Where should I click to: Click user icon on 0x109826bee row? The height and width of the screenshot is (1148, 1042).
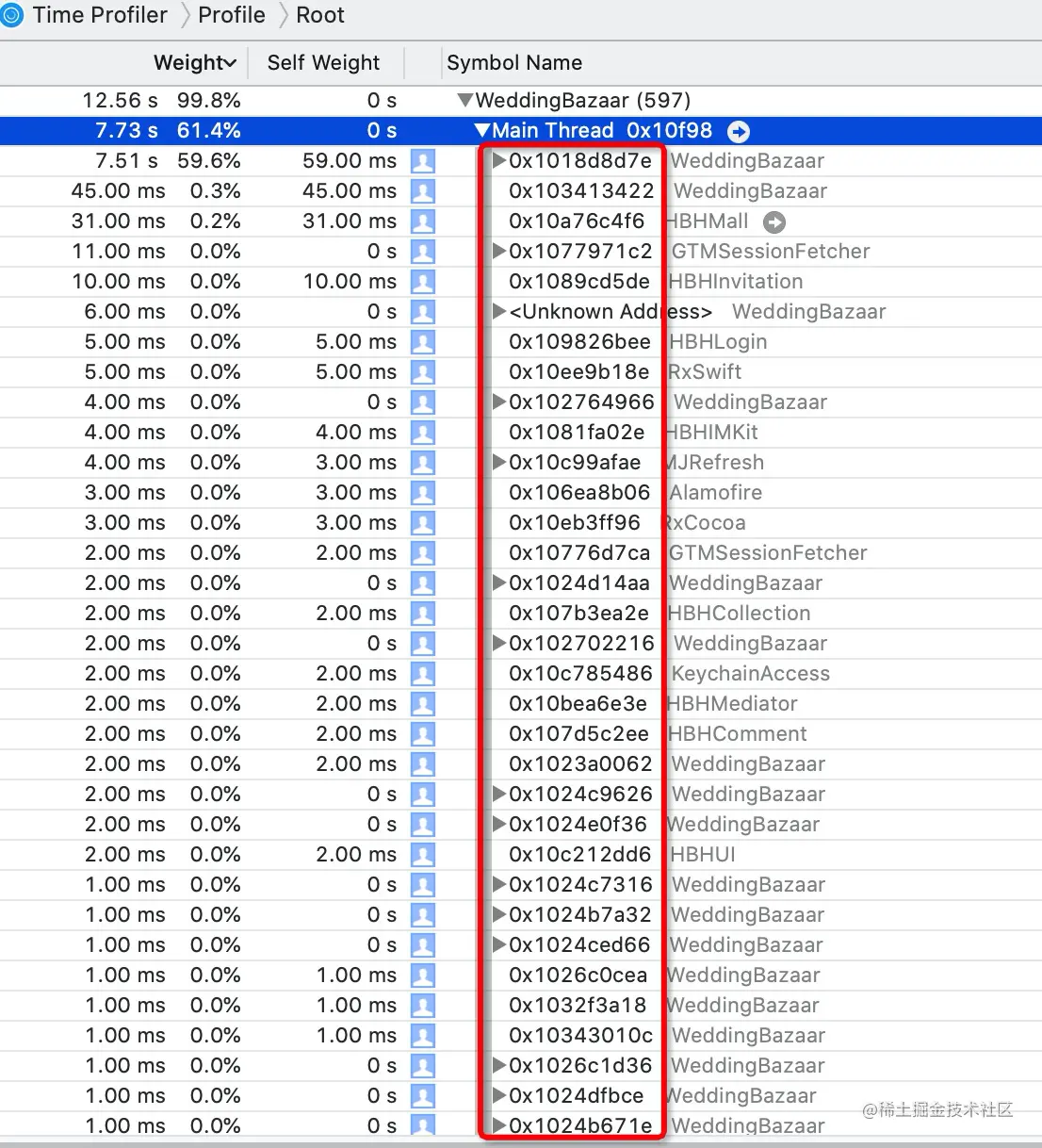424,342
